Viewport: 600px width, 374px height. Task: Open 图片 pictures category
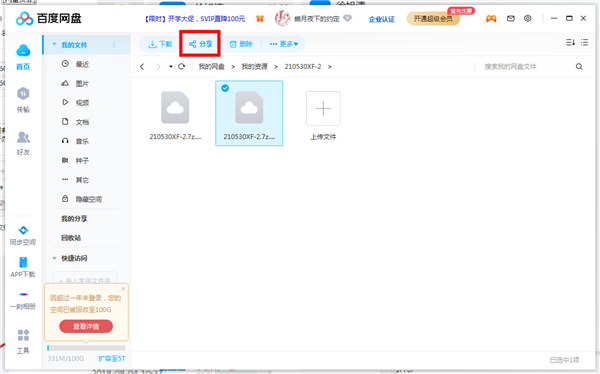point(75,83)
